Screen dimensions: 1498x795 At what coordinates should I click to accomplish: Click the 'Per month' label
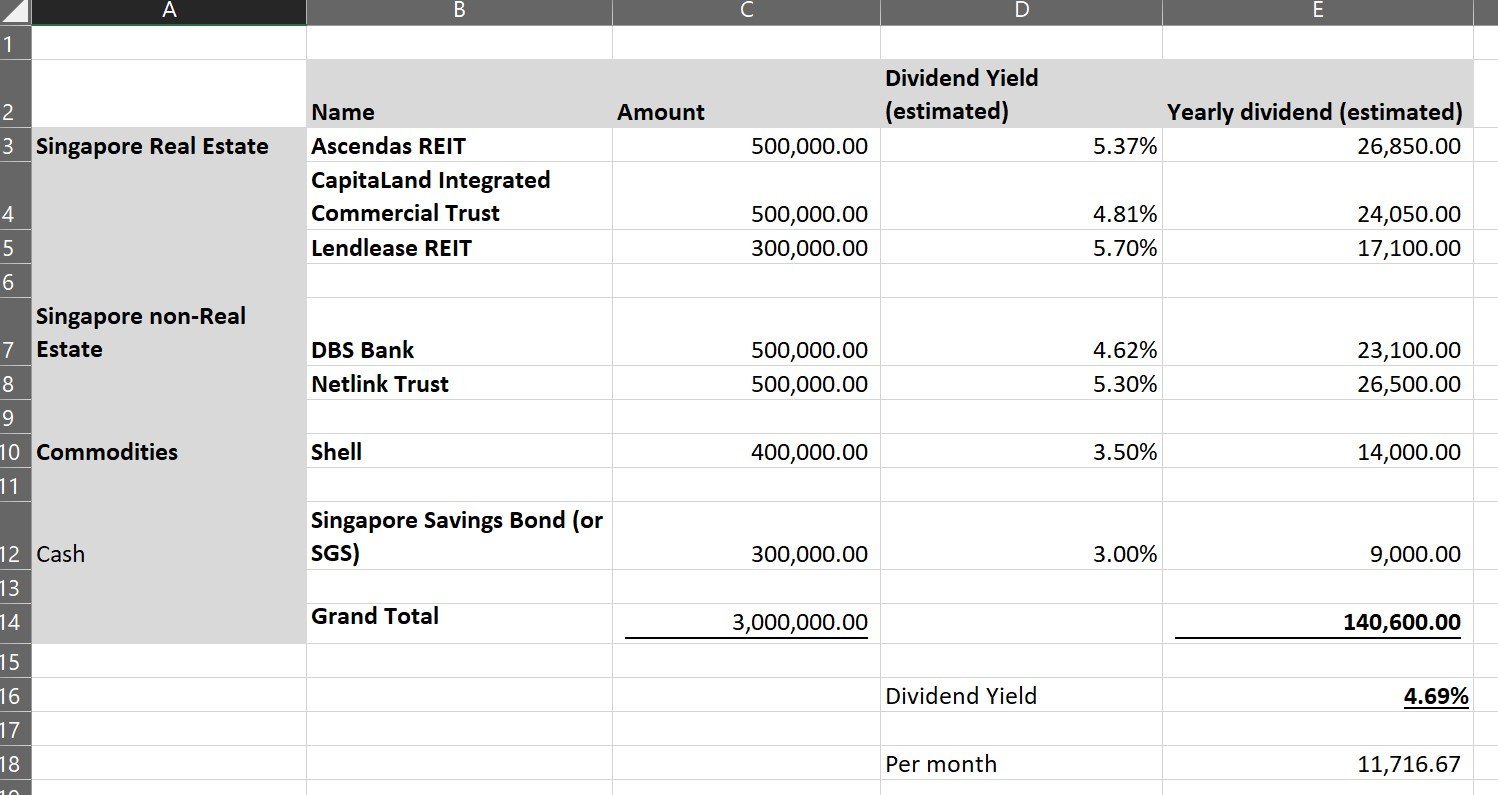1021,763
